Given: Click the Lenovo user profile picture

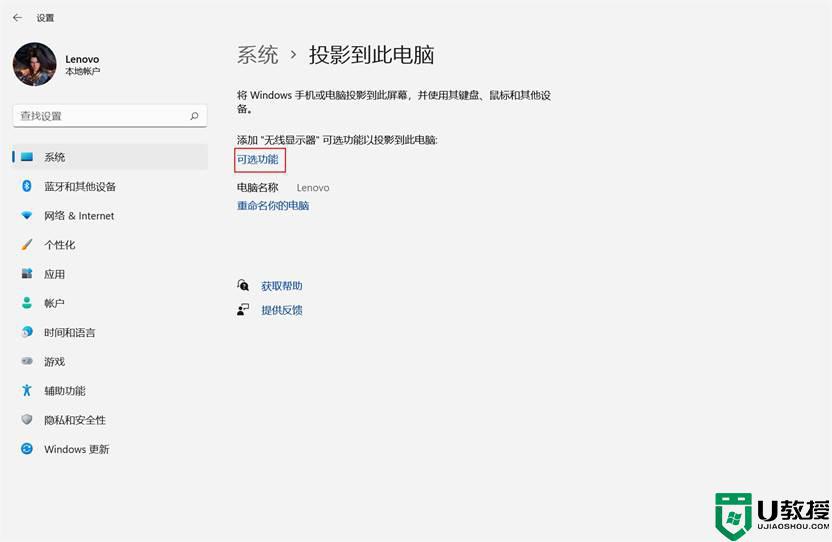Looking at the screenshot, I should (x=34, y=64).
